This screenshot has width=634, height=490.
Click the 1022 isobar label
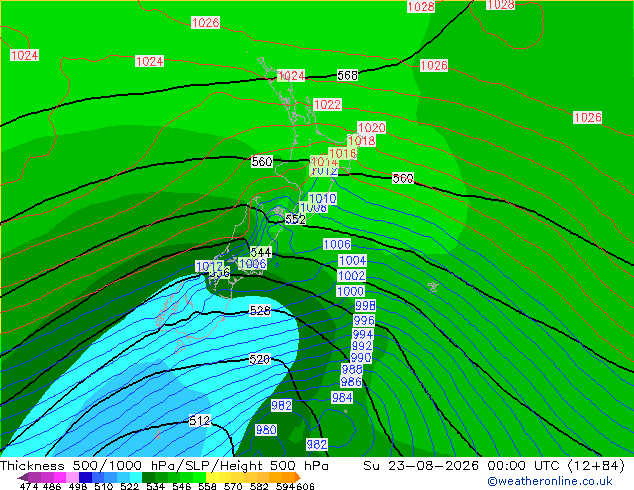328,105
